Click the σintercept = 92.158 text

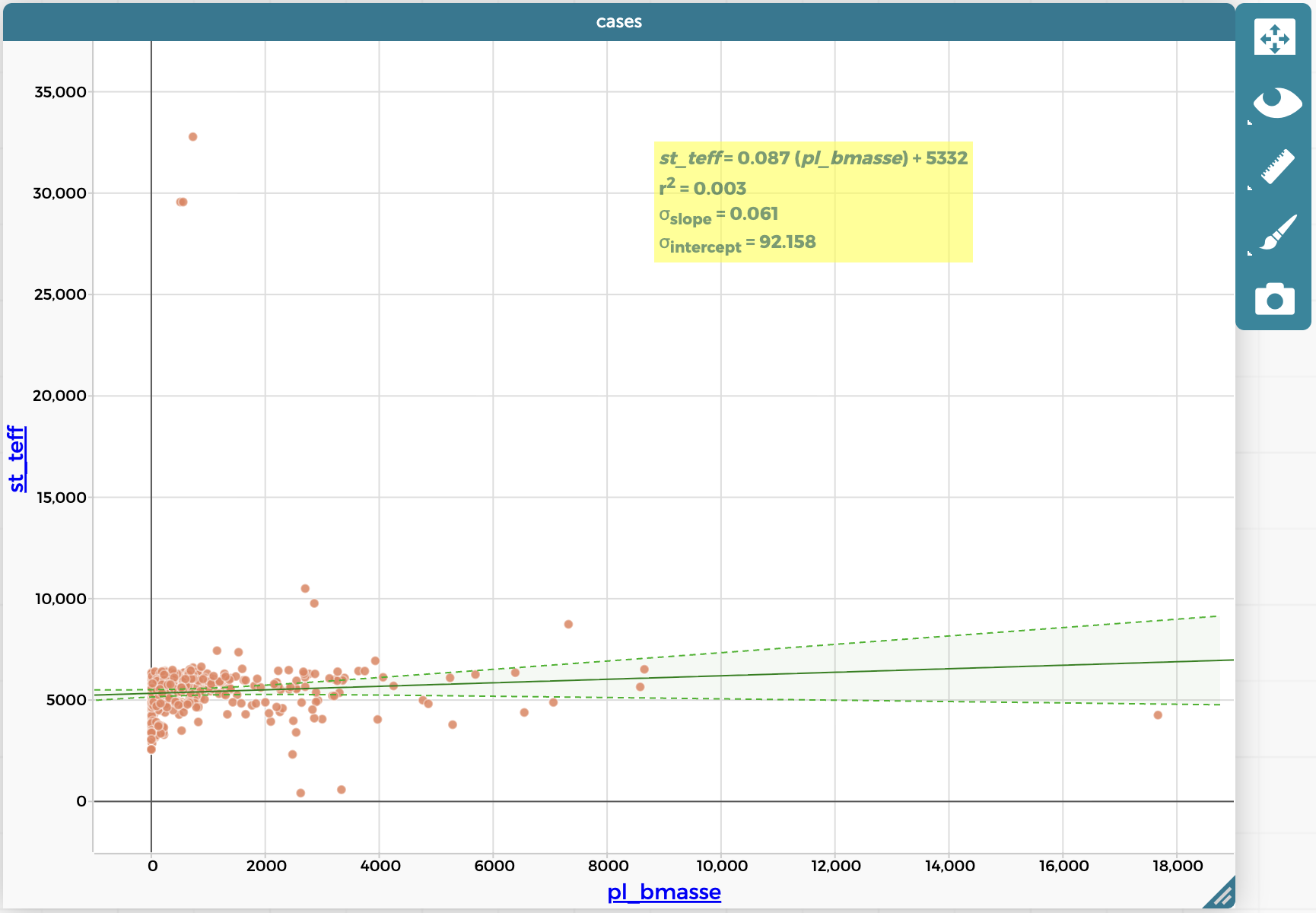(737, 243)
